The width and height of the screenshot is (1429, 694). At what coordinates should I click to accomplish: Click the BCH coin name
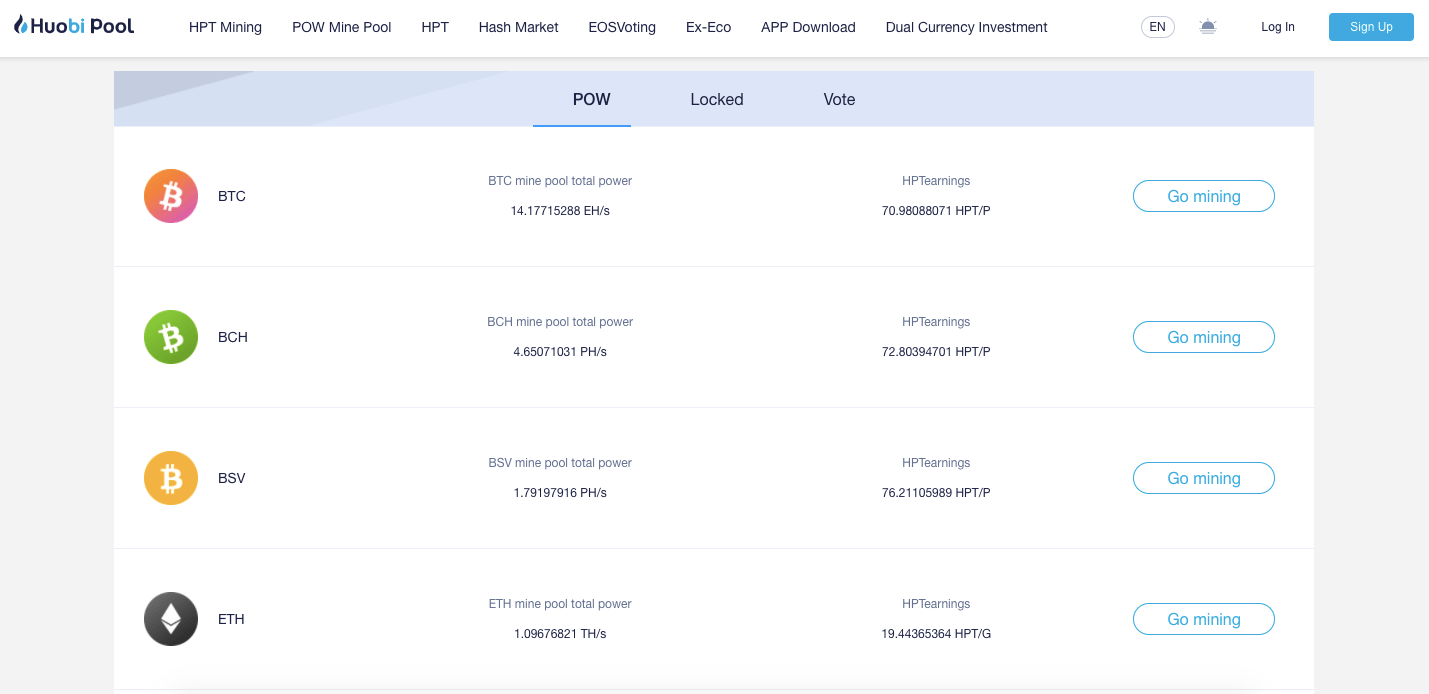233,337
